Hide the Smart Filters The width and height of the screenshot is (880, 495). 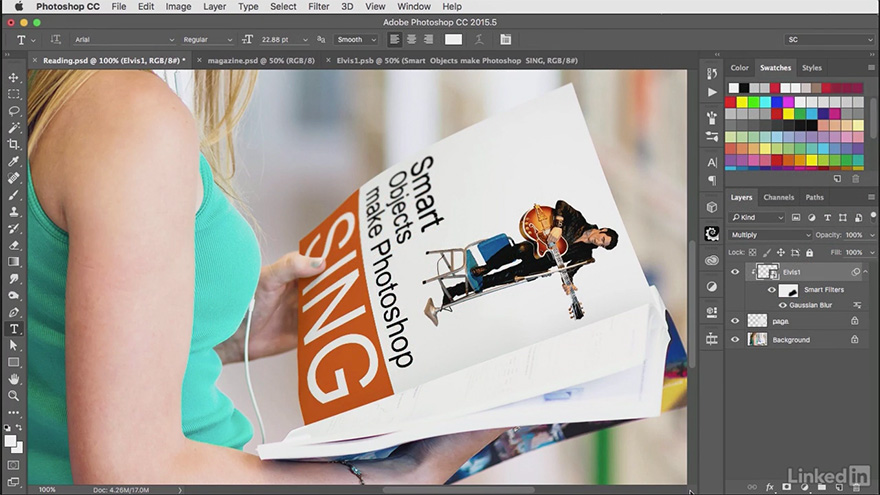(772, 290)
